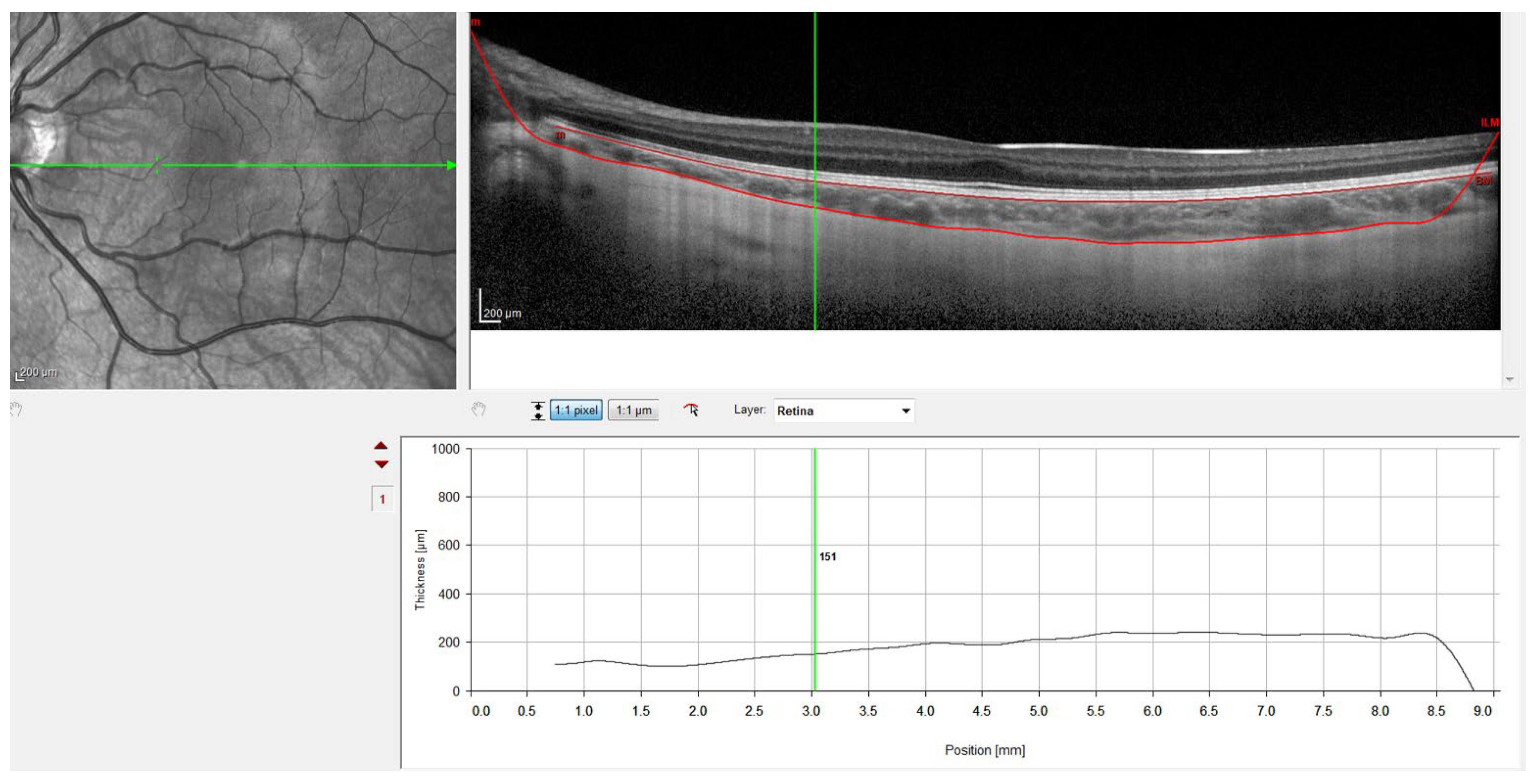
Task: Click the BM label on the OCT scan
Action: pyautogui.click(x=1483, y=180)
